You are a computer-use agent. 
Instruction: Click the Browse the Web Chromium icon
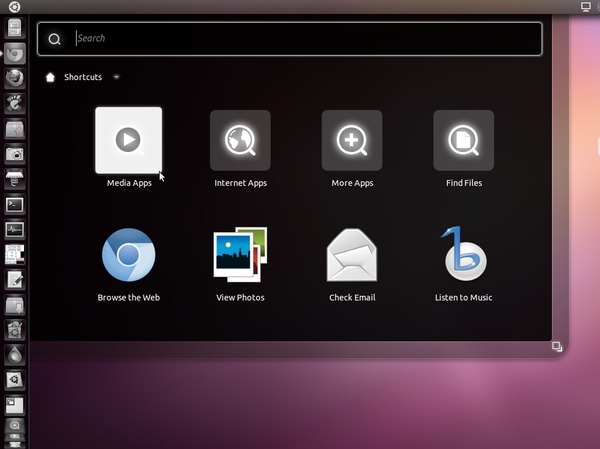click(128, 256)
